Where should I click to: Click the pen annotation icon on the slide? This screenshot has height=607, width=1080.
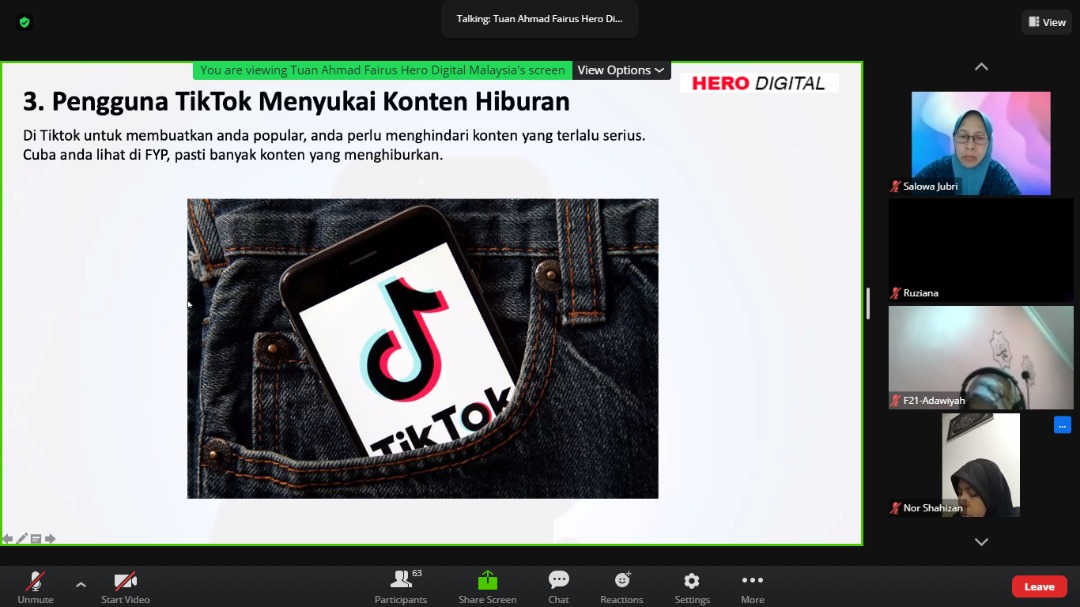[22, 539]
